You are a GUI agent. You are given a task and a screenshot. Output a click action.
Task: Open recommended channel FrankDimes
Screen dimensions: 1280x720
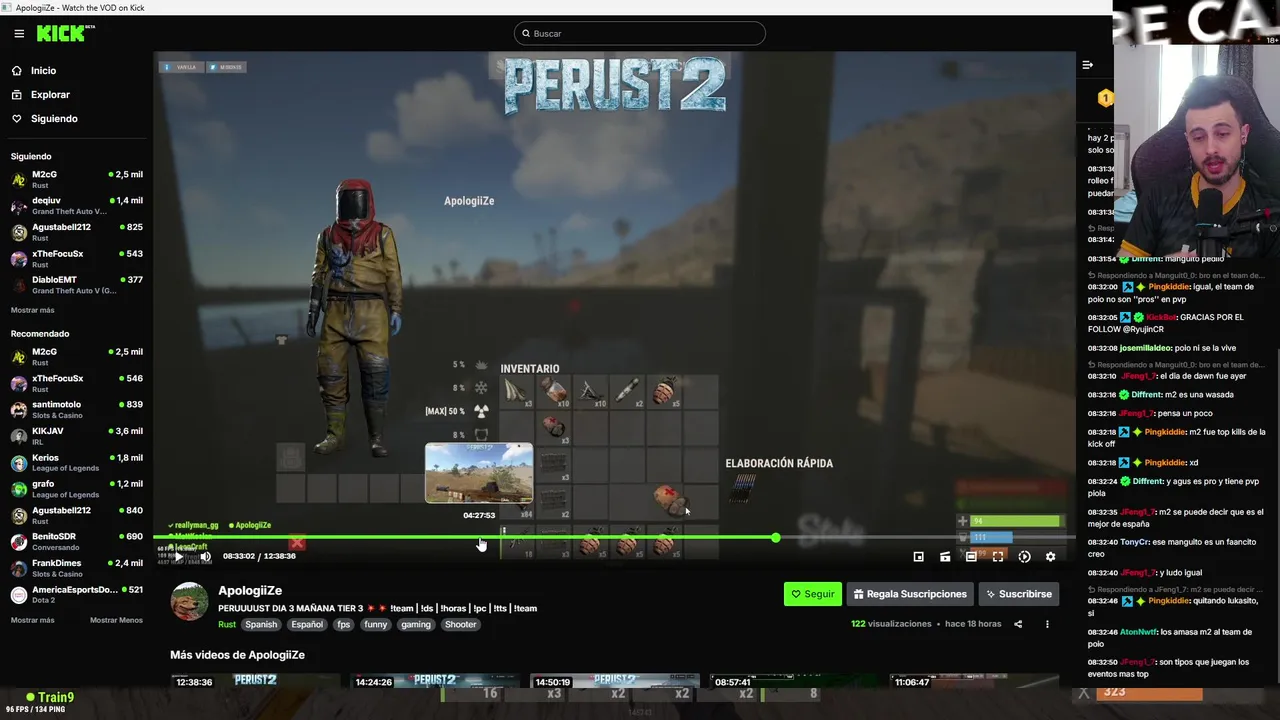[x=76, y=568]
